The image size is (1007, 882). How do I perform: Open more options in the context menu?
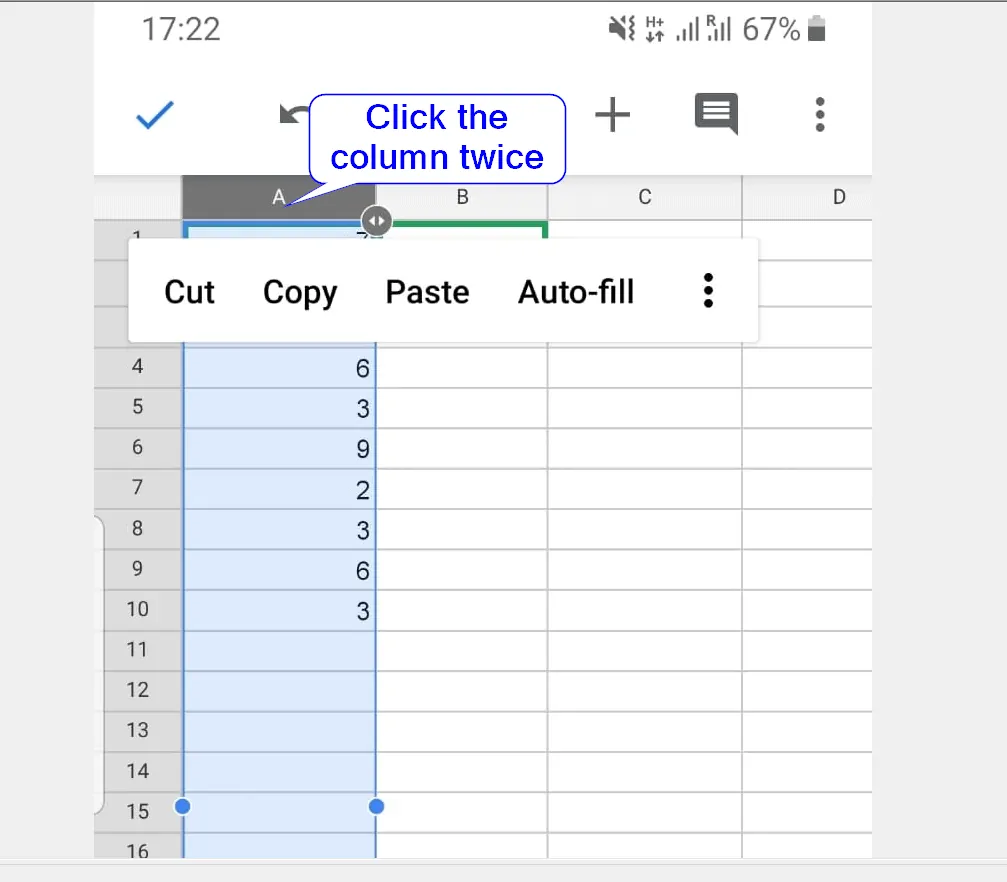point(708,291)
